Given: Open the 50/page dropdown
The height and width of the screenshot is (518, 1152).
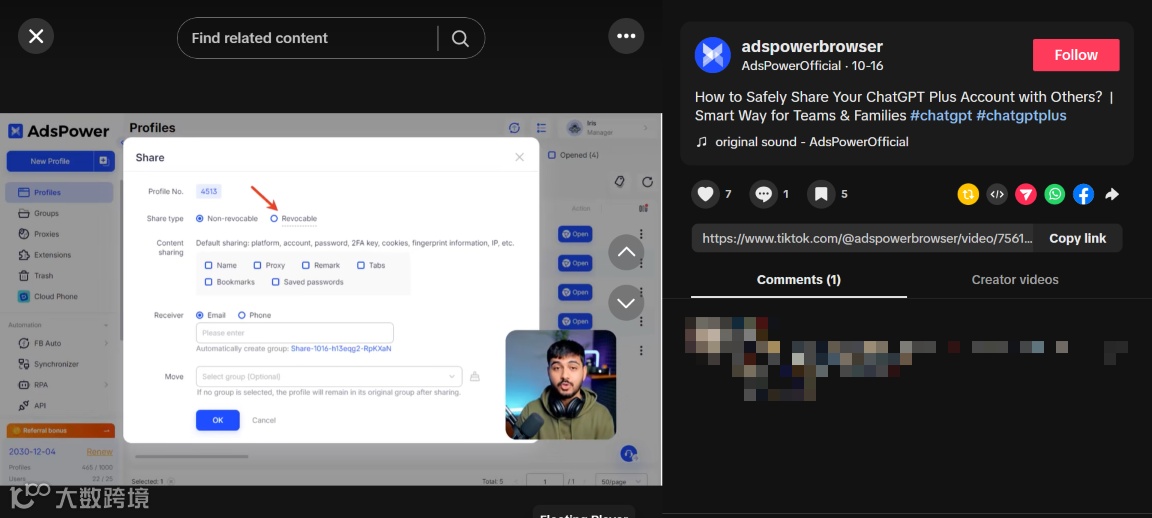Looking at the screenshot, I should pos(622,481).
